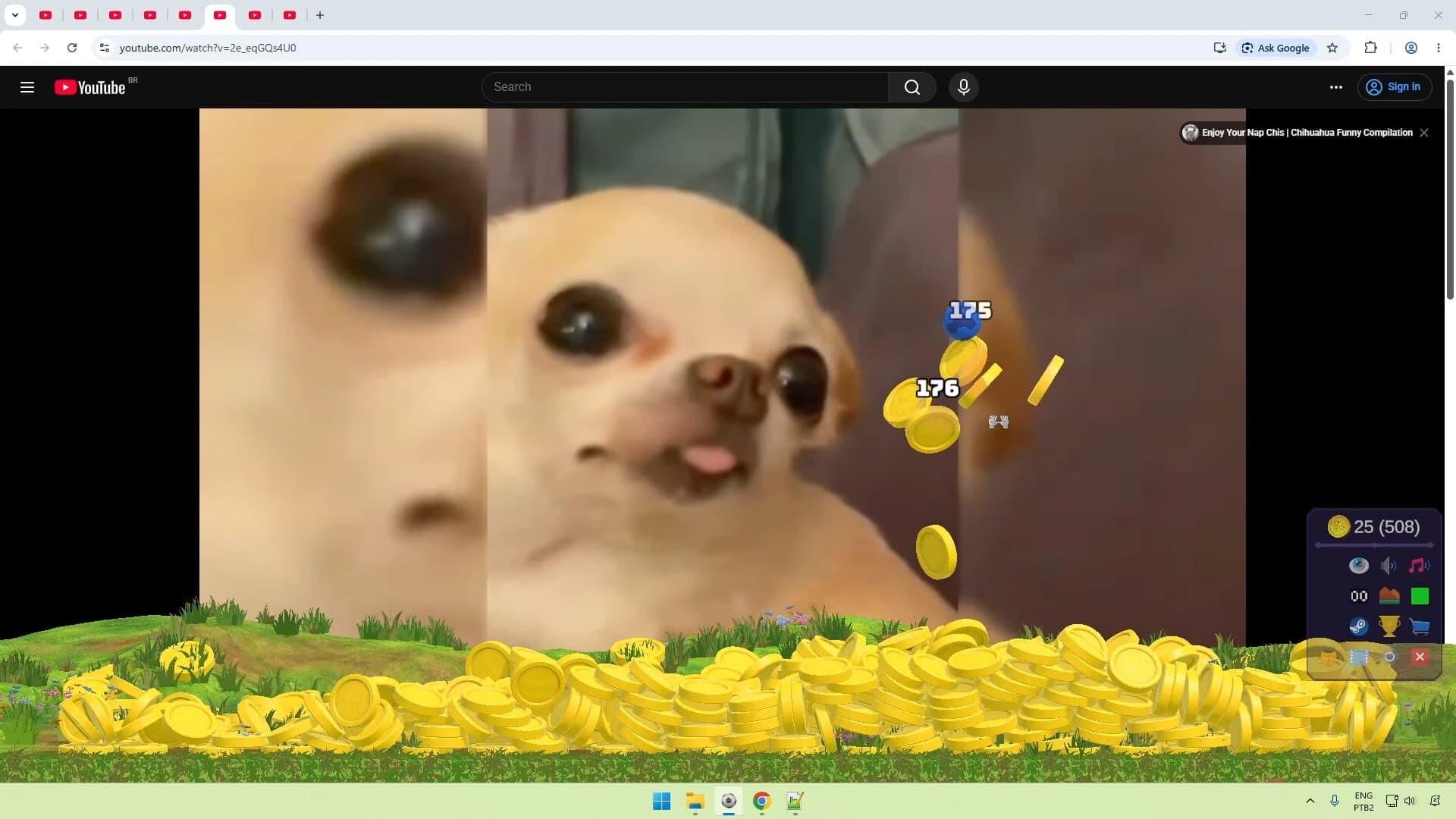Focus the YouTube Search field

click(x=685, y=87)
